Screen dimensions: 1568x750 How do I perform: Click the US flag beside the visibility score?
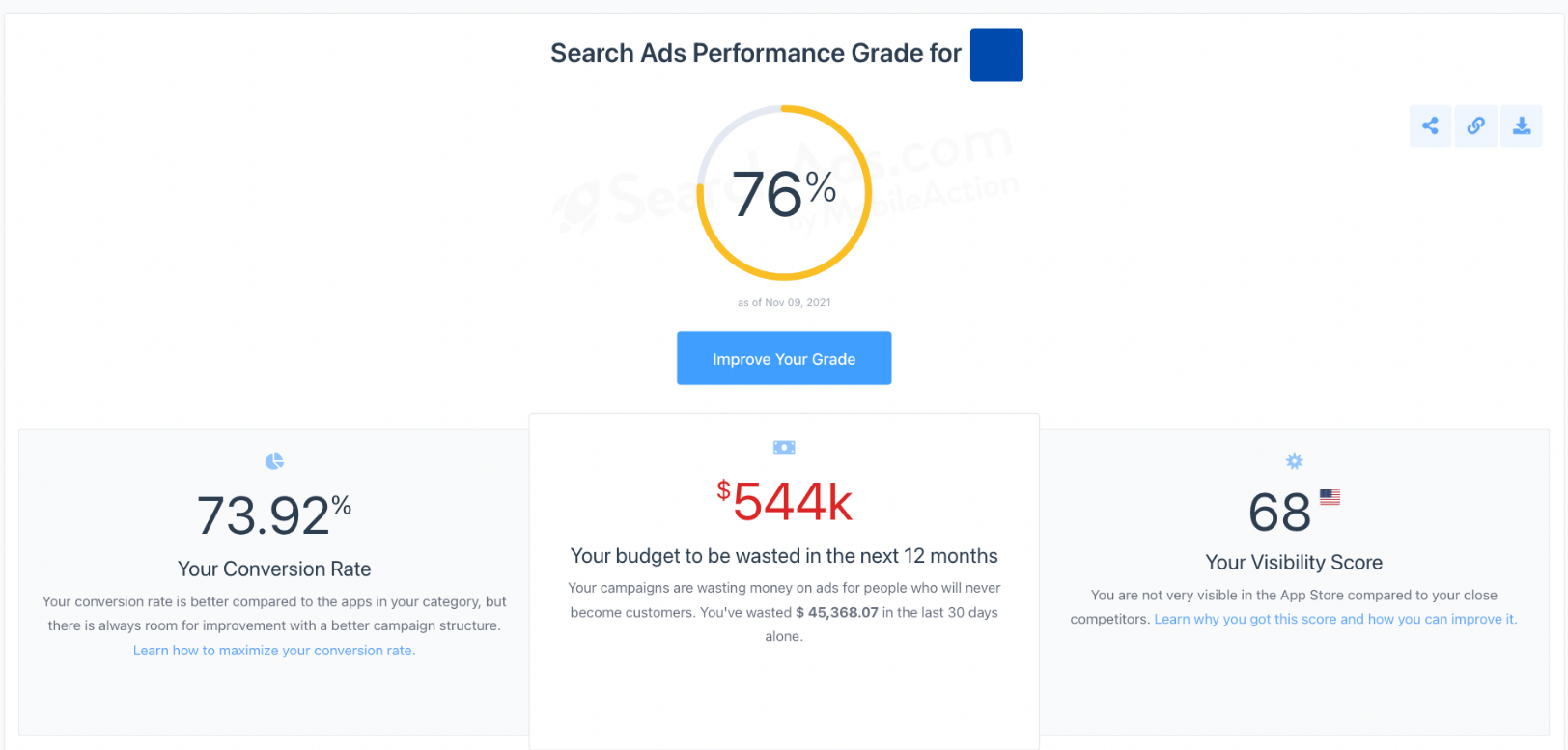pos(1330,496)
